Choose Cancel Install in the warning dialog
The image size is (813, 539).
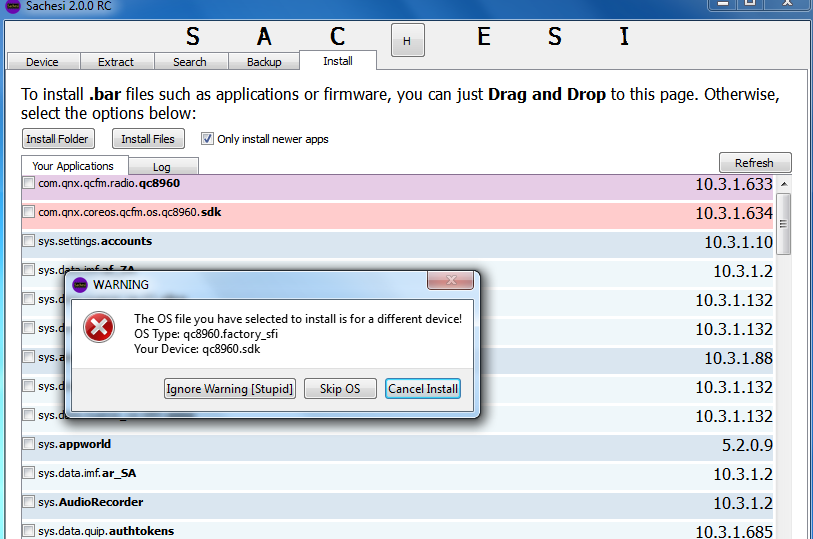tap(423, 389)
